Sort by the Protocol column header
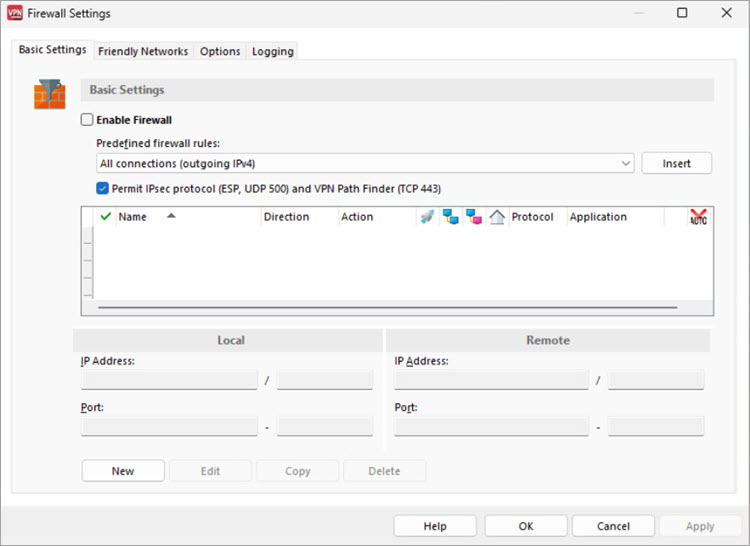 click(x=538, y=217)
